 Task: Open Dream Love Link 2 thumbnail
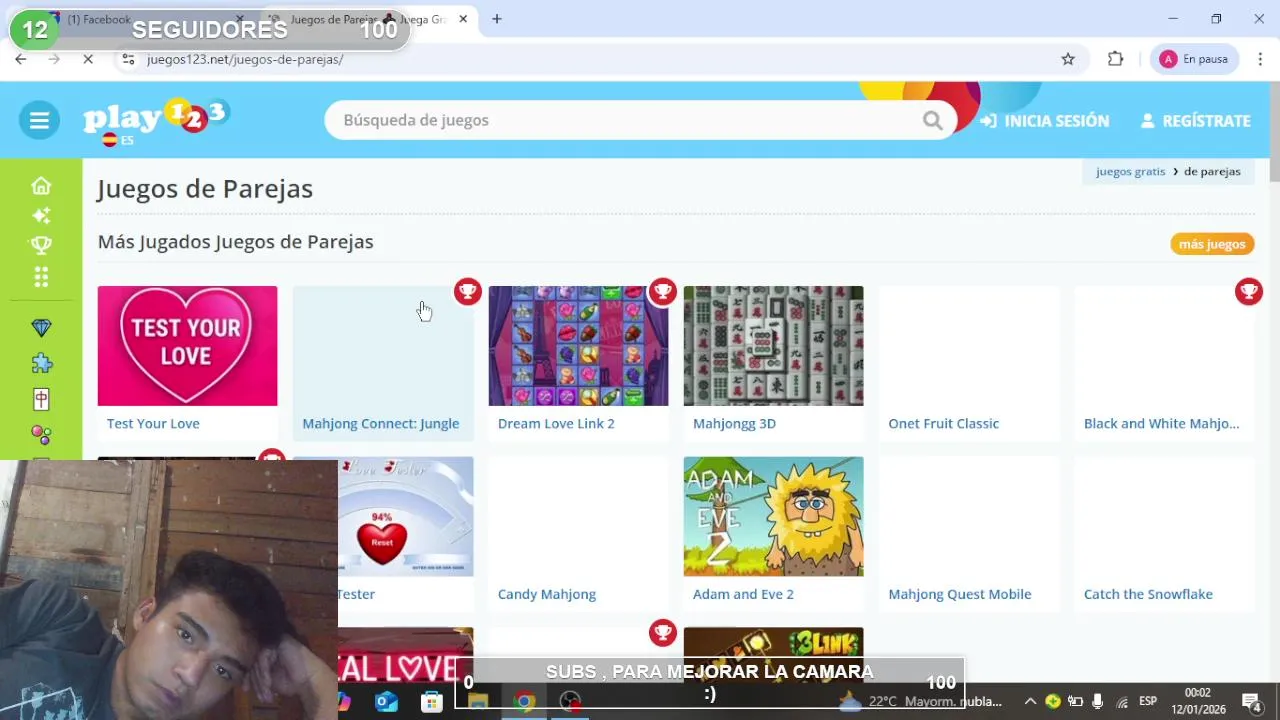point(578,346)
